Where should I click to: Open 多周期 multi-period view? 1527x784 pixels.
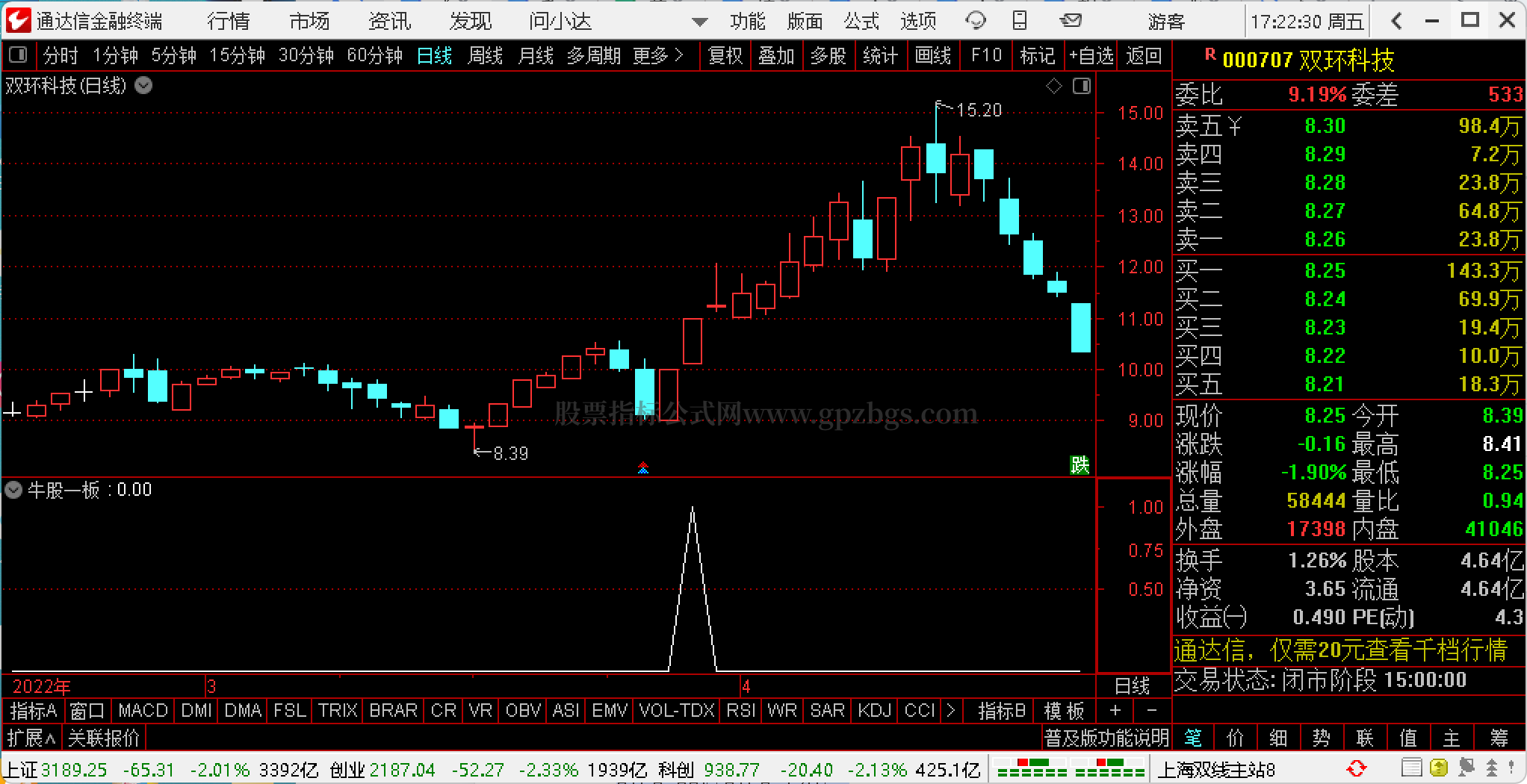593,55
